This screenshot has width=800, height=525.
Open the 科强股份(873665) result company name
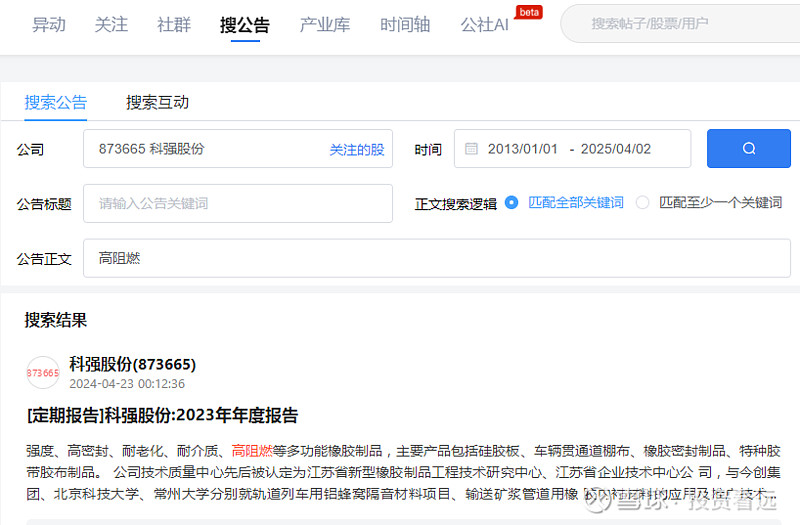132,364
